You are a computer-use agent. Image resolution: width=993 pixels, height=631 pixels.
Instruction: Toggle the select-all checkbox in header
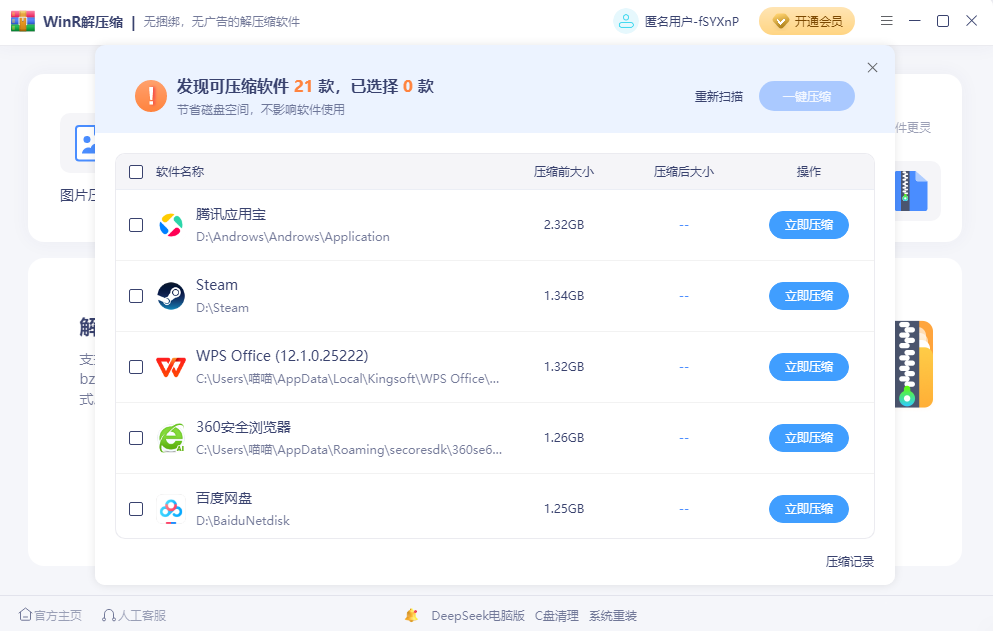pyautogui.click(x=136, y=172)
